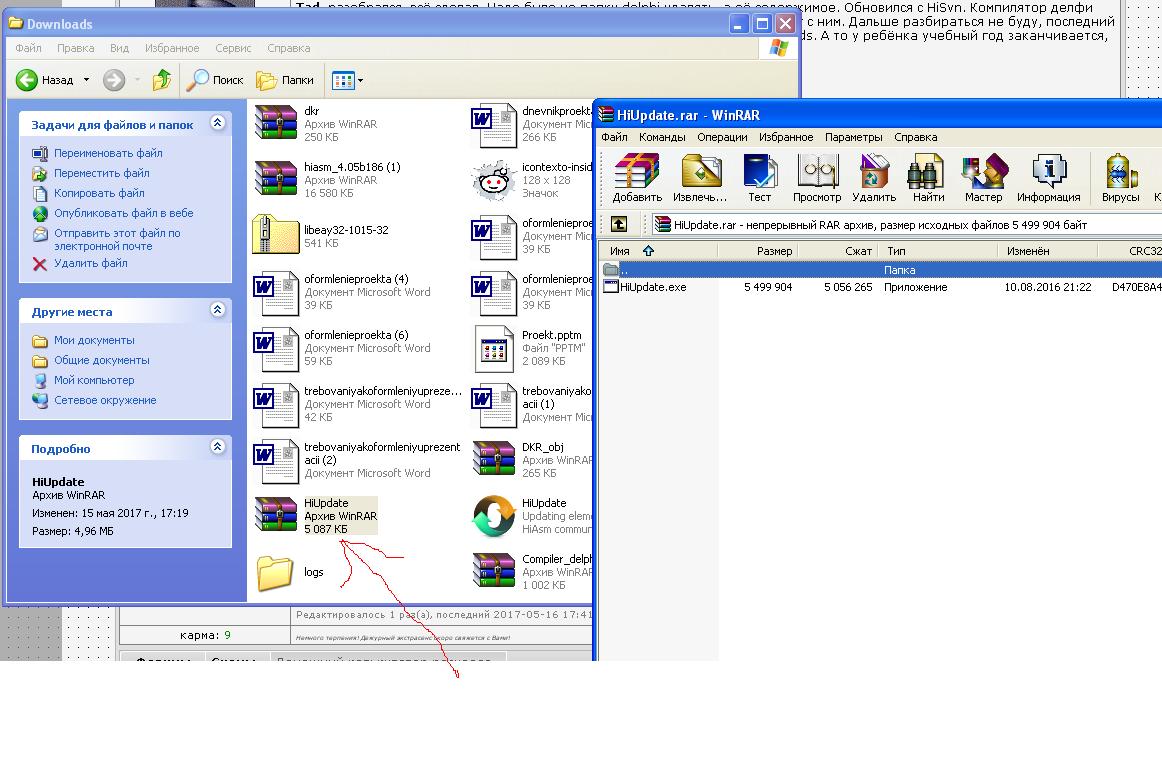Sort WinRAR list by Size (Размер) column

pos(757,251)
